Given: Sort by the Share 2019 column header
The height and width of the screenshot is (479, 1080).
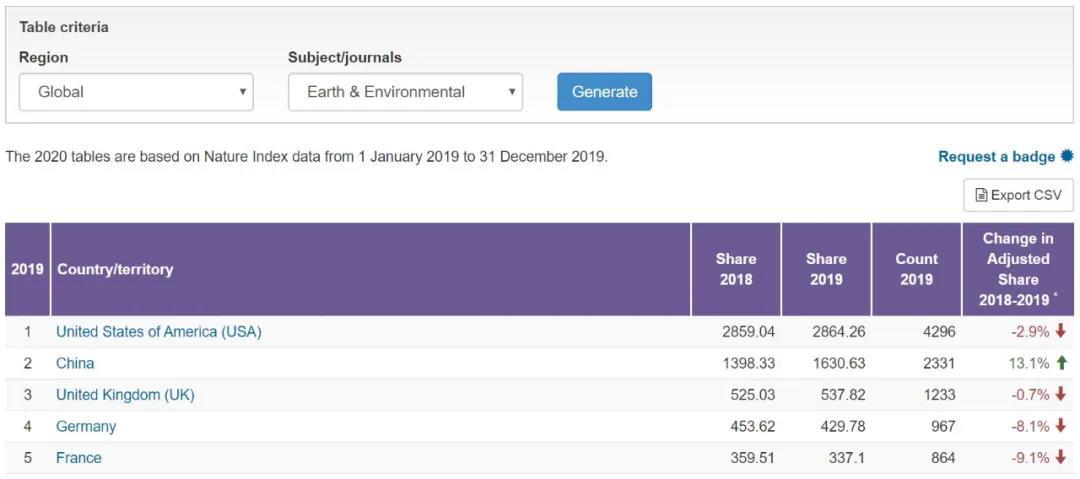Looking at the screenshot, I should pyautogui.click(x=826, y=269).
